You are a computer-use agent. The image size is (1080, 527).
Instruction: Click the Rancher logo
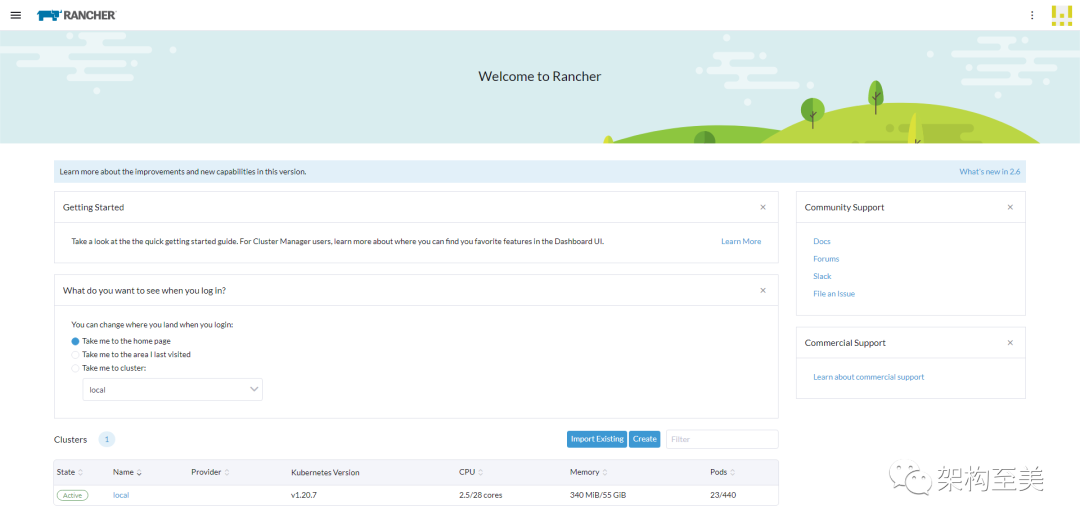(76, 15)
